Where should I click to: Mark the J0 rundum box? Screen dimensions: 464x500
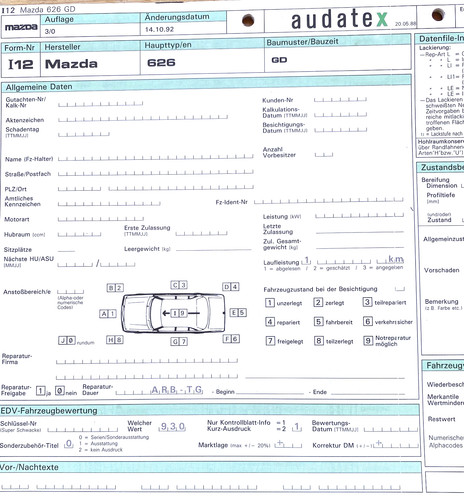(x=67, y=340)
